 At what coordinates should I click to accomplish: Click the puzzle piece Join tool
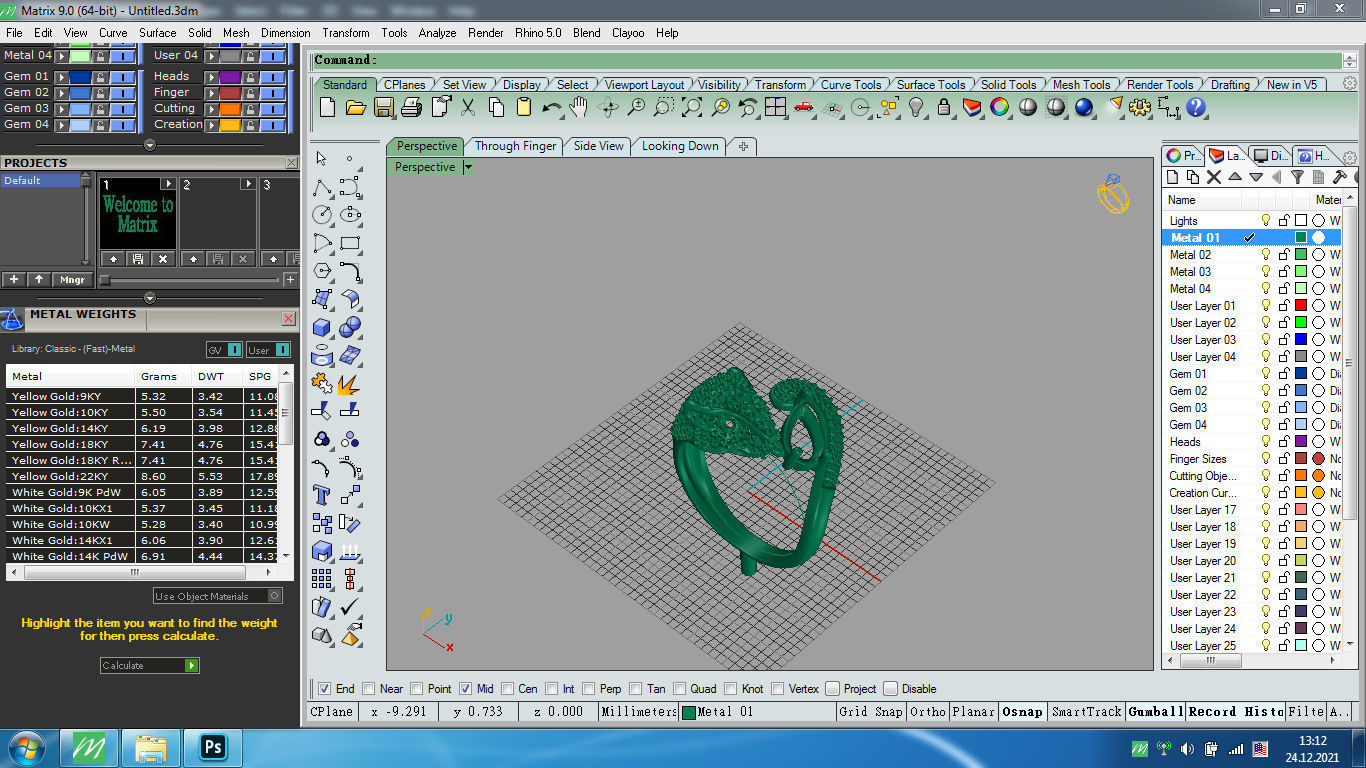[x=322, y=383]
